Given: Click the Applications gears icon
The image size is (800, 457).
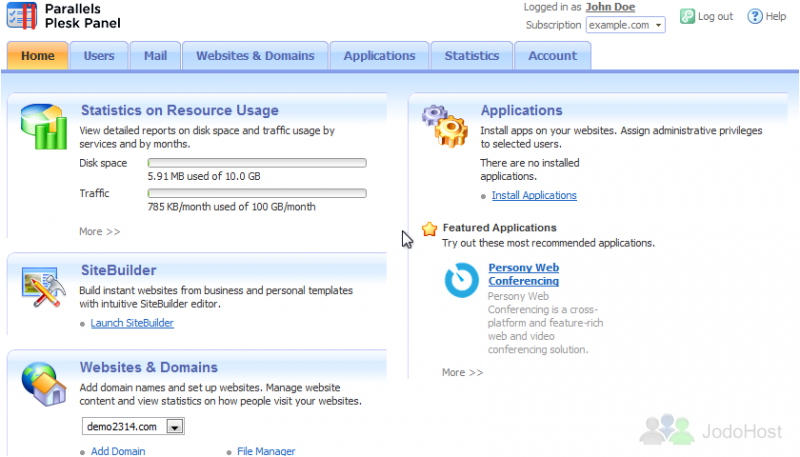Looking at the screenshot, I should pos(444,124).
